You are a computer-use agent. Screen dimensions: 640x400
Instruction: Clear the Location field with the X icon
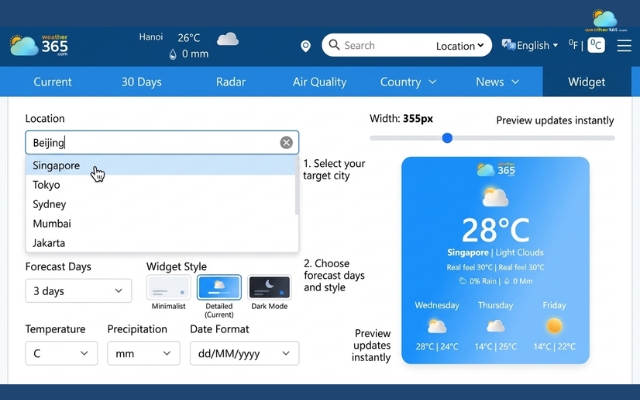pyautogui.click(x=286, y=142)
